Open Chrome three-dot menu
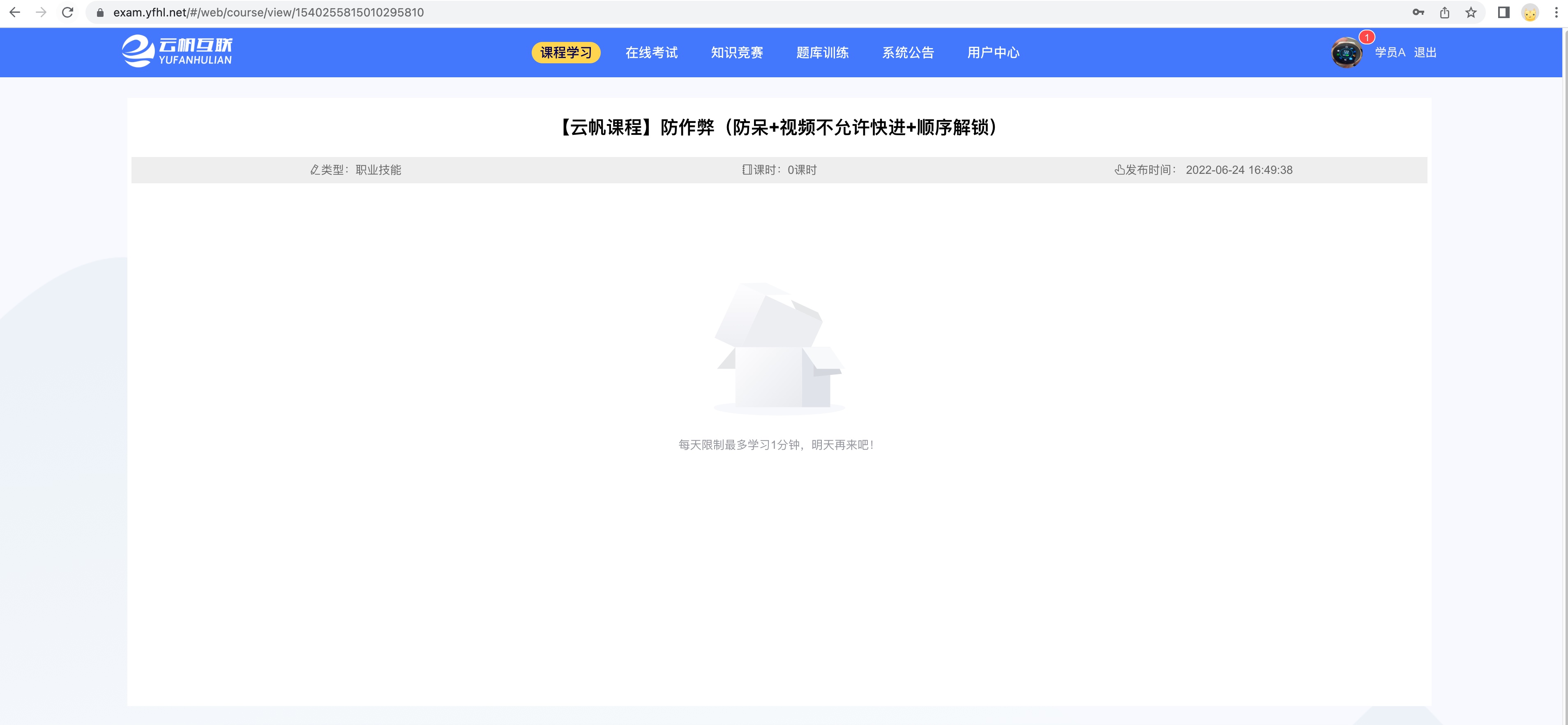This screenshot has width=1568, height=725. [1556, 12]
